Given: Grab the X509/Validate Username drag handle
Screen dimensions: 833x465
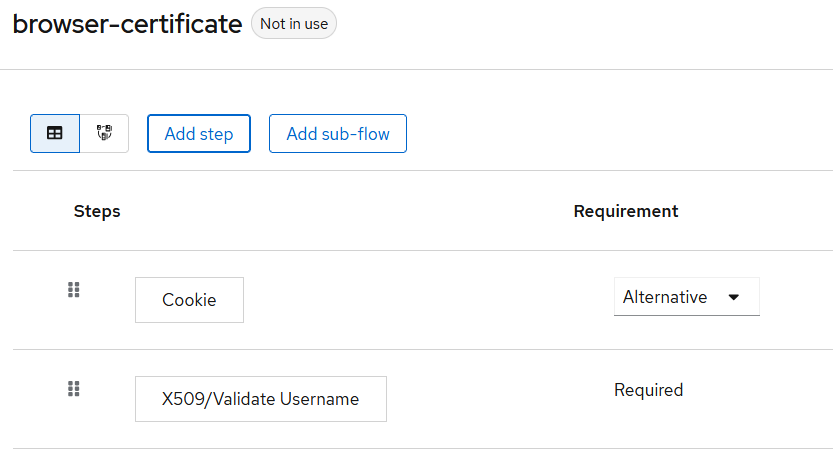Looking at the screenshot, I should point(73,389).
